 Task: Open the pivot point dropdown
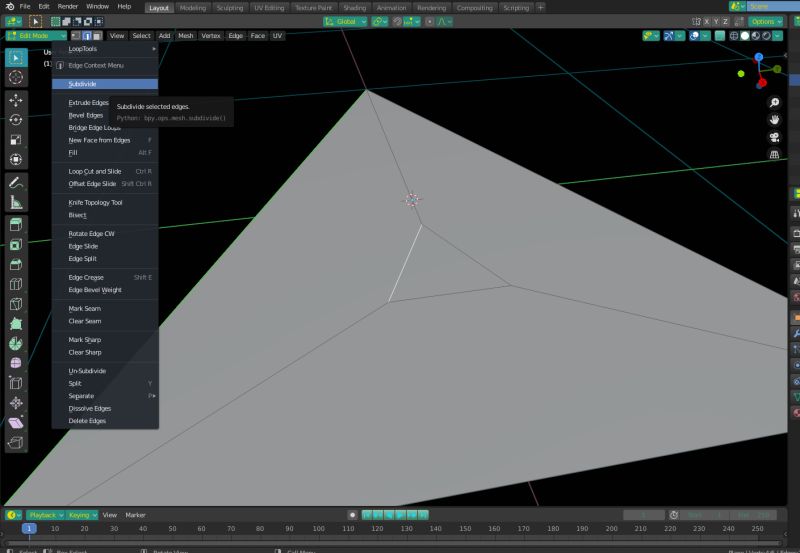pos(380,21)
